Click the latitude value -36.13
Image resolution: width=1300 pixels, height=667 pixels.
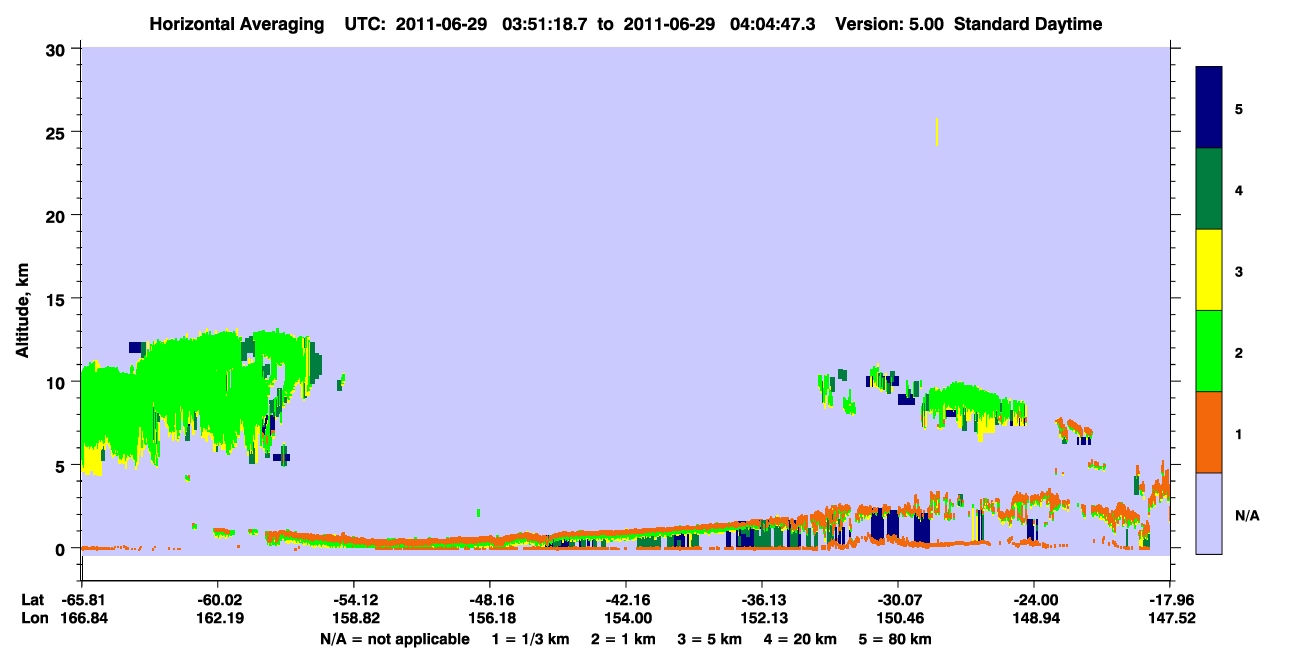[761, 600]
